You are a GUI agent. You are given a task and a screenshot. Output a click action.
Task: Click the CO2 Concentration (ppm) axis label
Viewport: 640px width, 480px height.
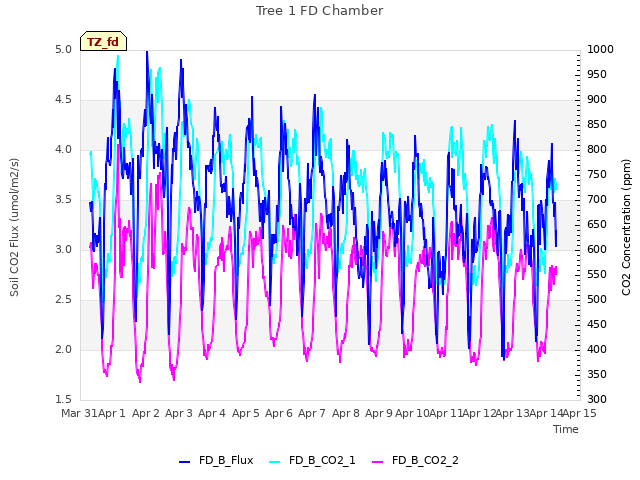click(x=626, y=227)
